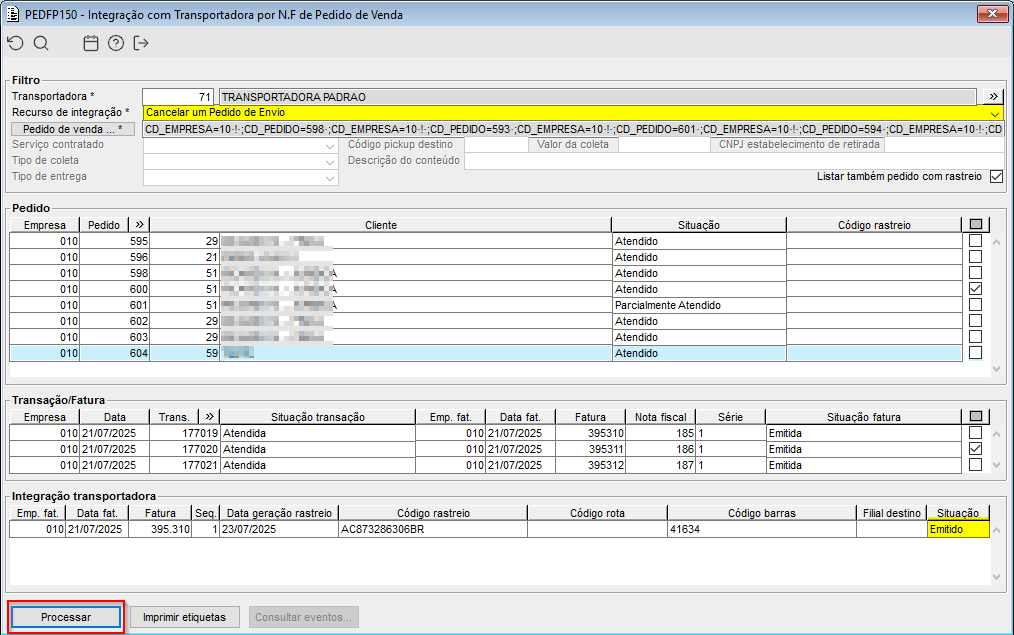
Task: Click the Transportadora code input field
Action: click(178, 97)
